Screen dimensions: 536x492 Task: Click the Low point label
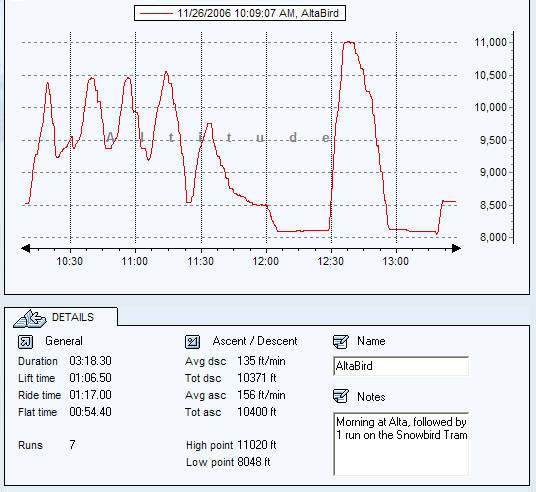[x=210, y=462]
